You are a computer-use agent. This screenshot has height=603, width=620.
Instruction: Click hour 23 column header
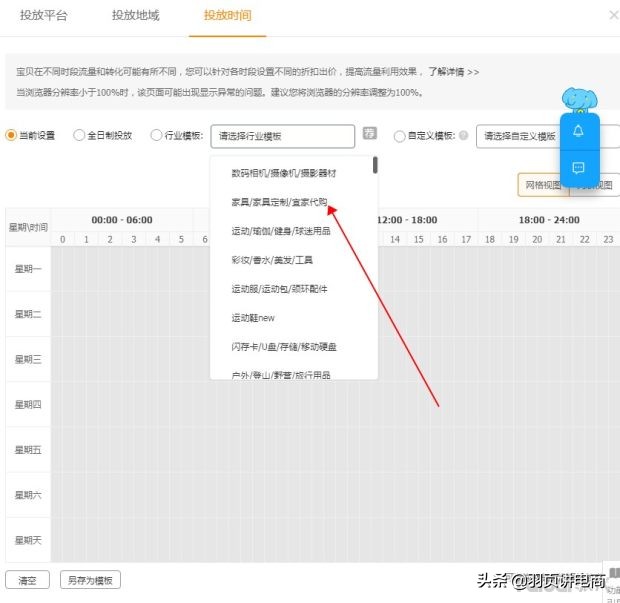coord(609,239)
